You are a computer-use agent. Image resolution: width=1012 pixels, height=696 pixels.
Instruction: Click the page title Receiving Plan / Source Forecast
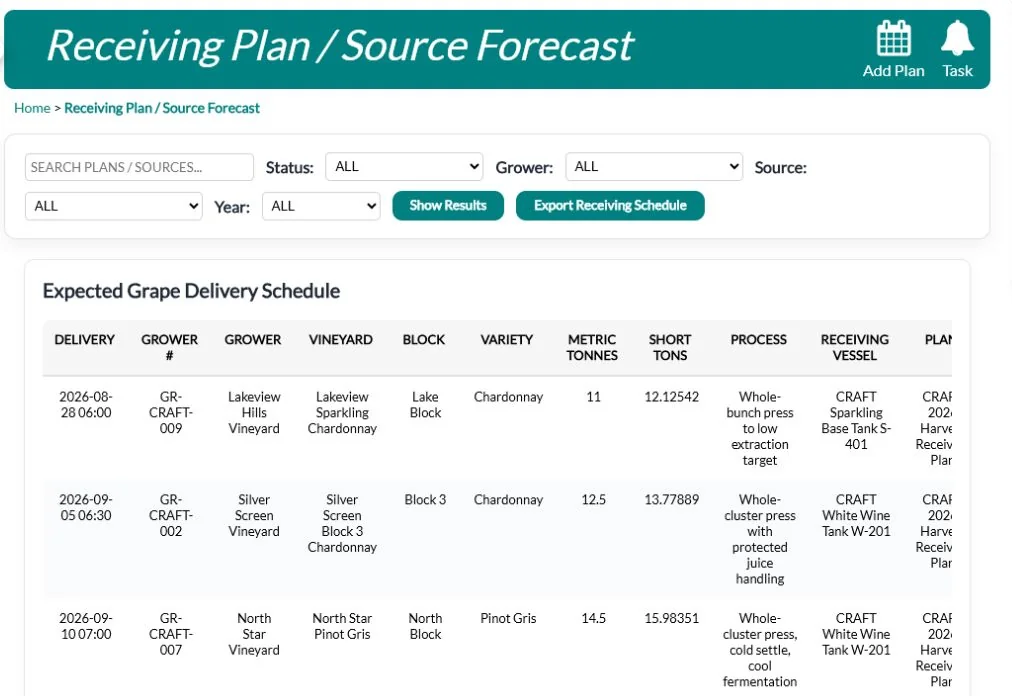point(340,46)
